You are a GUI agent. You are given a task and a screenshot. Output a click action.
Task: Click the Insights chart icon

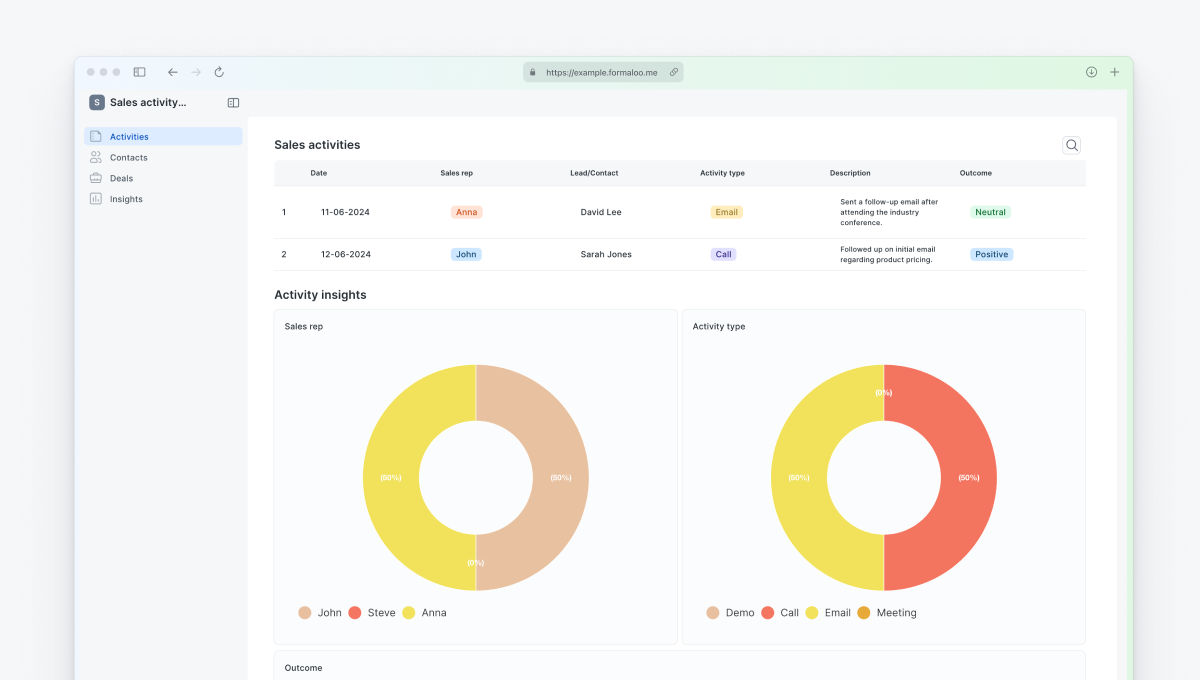(x=96, y=199)
